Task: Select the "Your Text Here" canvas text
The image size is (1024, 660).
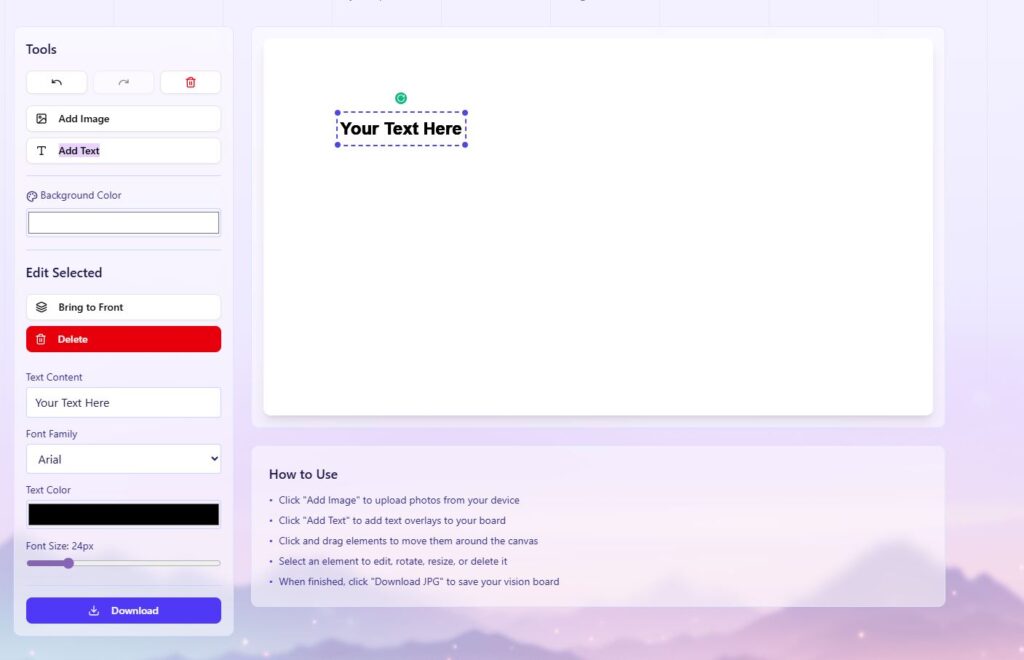Action: pos(401,129)
